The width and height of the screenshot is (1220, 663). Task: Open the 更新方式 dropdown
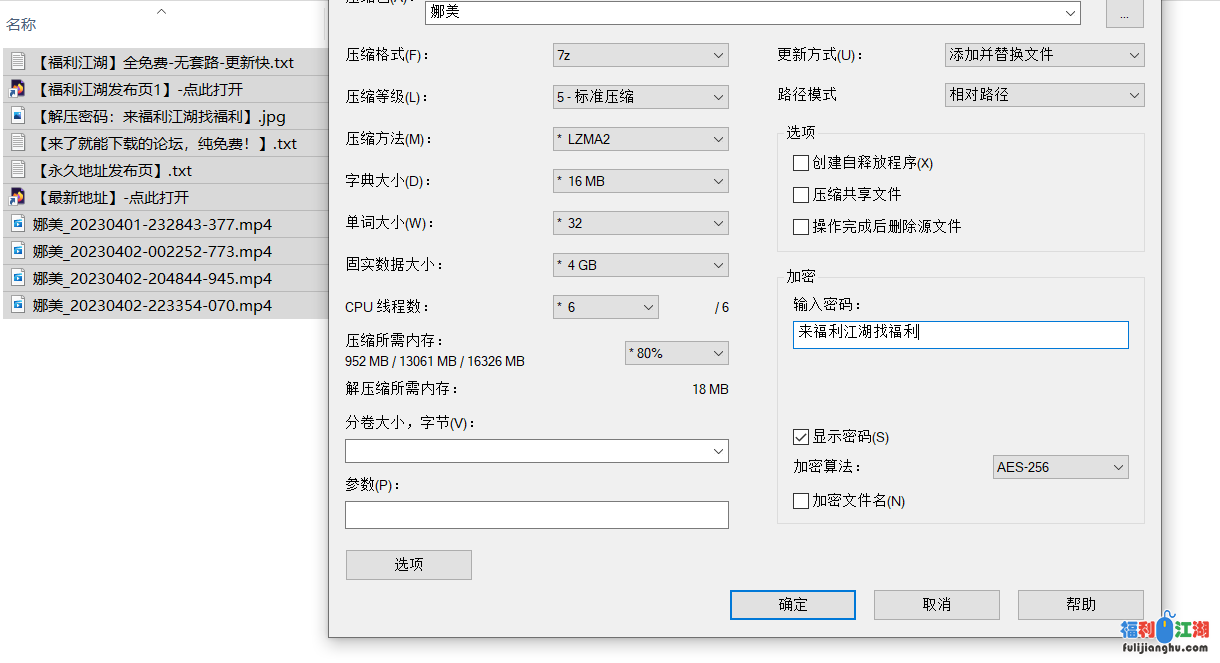click(x=1044, y=55)
